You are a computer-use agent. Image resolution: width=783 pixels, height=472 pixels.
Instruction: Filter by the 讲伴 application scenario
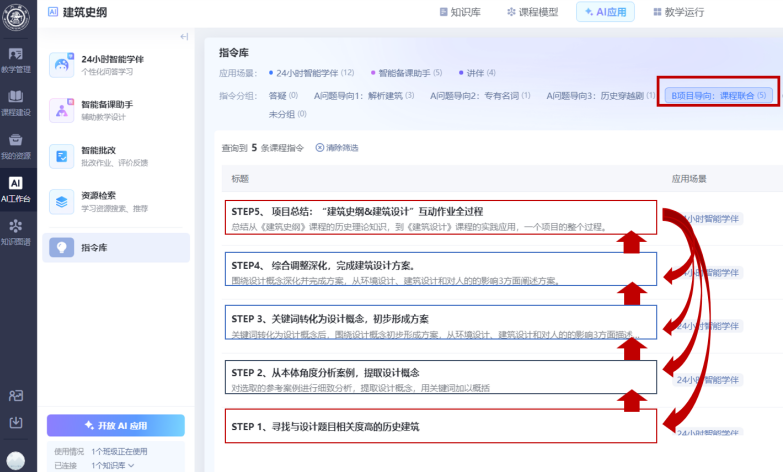[476, 73]
